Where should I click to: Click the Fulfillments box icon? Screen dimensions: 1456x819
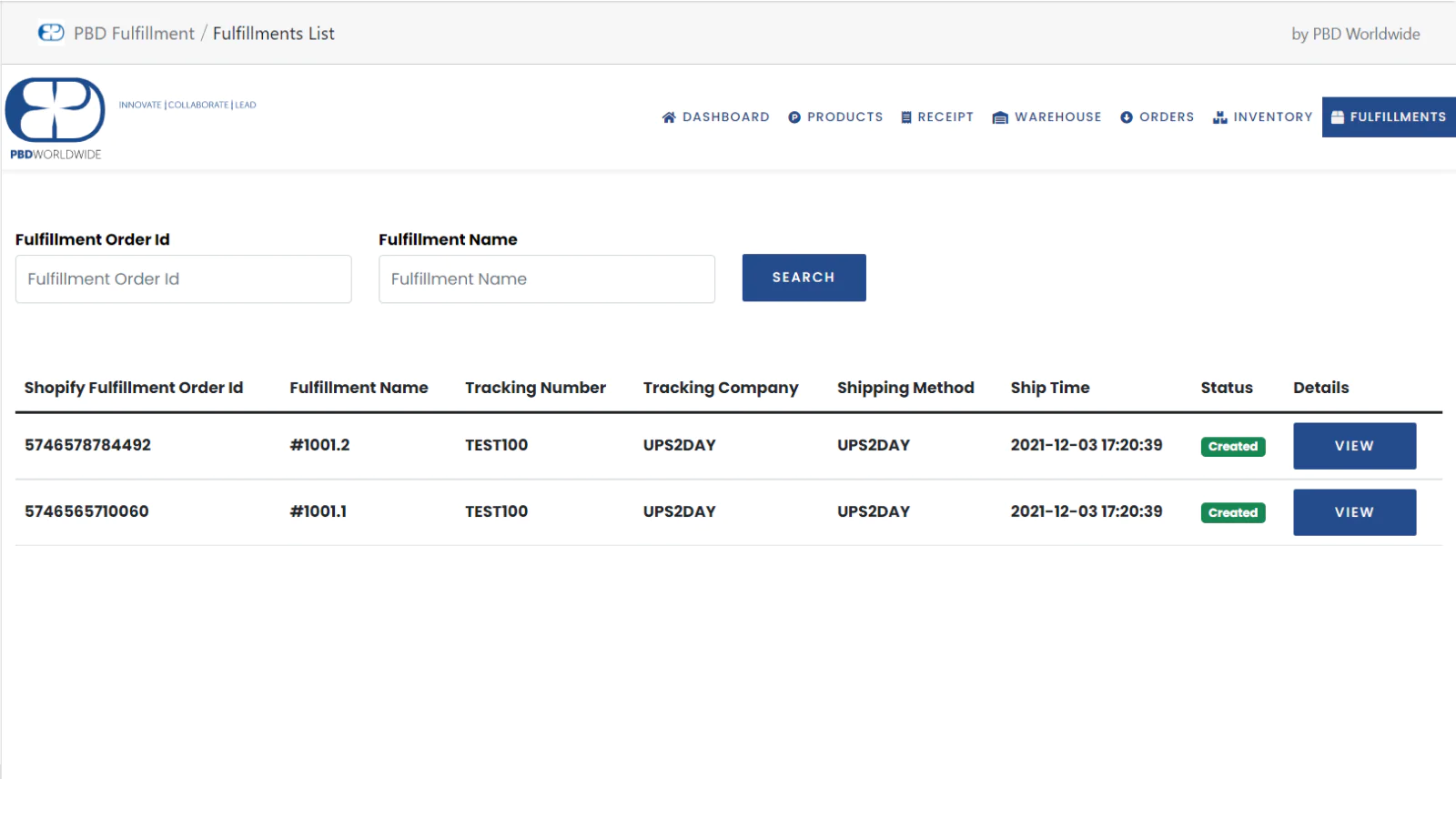(x=1338, y=117)
